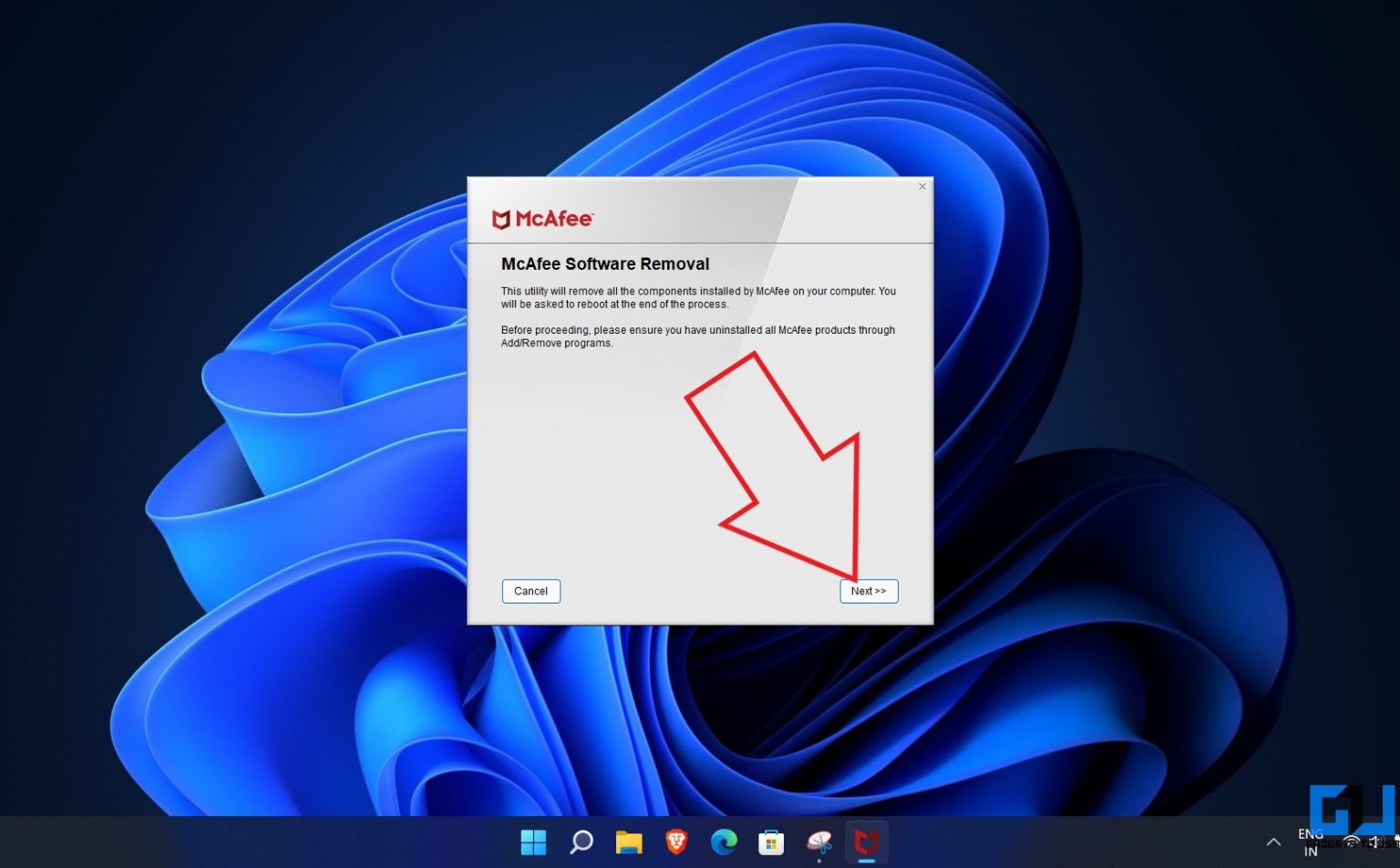Open the Wi-Fi network icon in tray

[1351, 842]
